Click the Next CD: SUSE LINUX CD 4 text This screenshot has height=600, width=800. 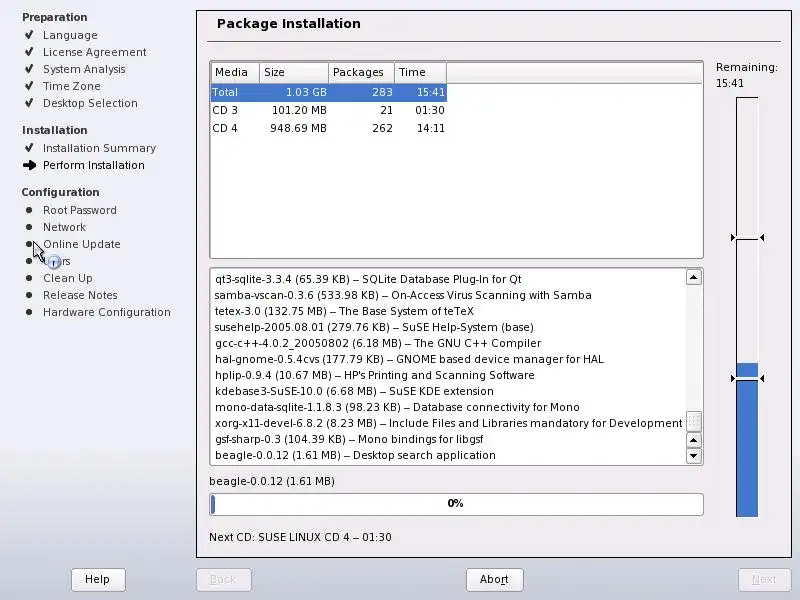pos(300,537)
